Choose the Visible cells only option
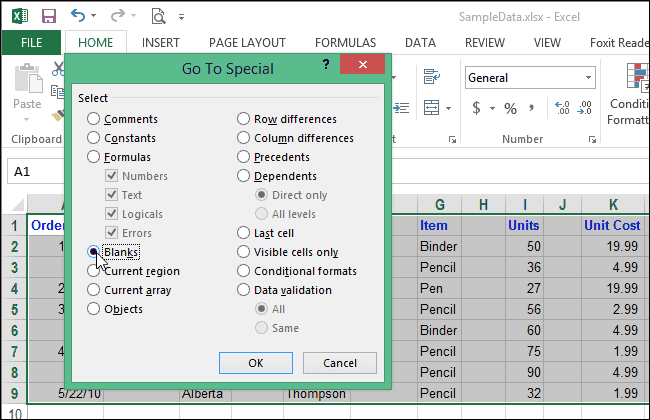 click(x=243, y=252)
